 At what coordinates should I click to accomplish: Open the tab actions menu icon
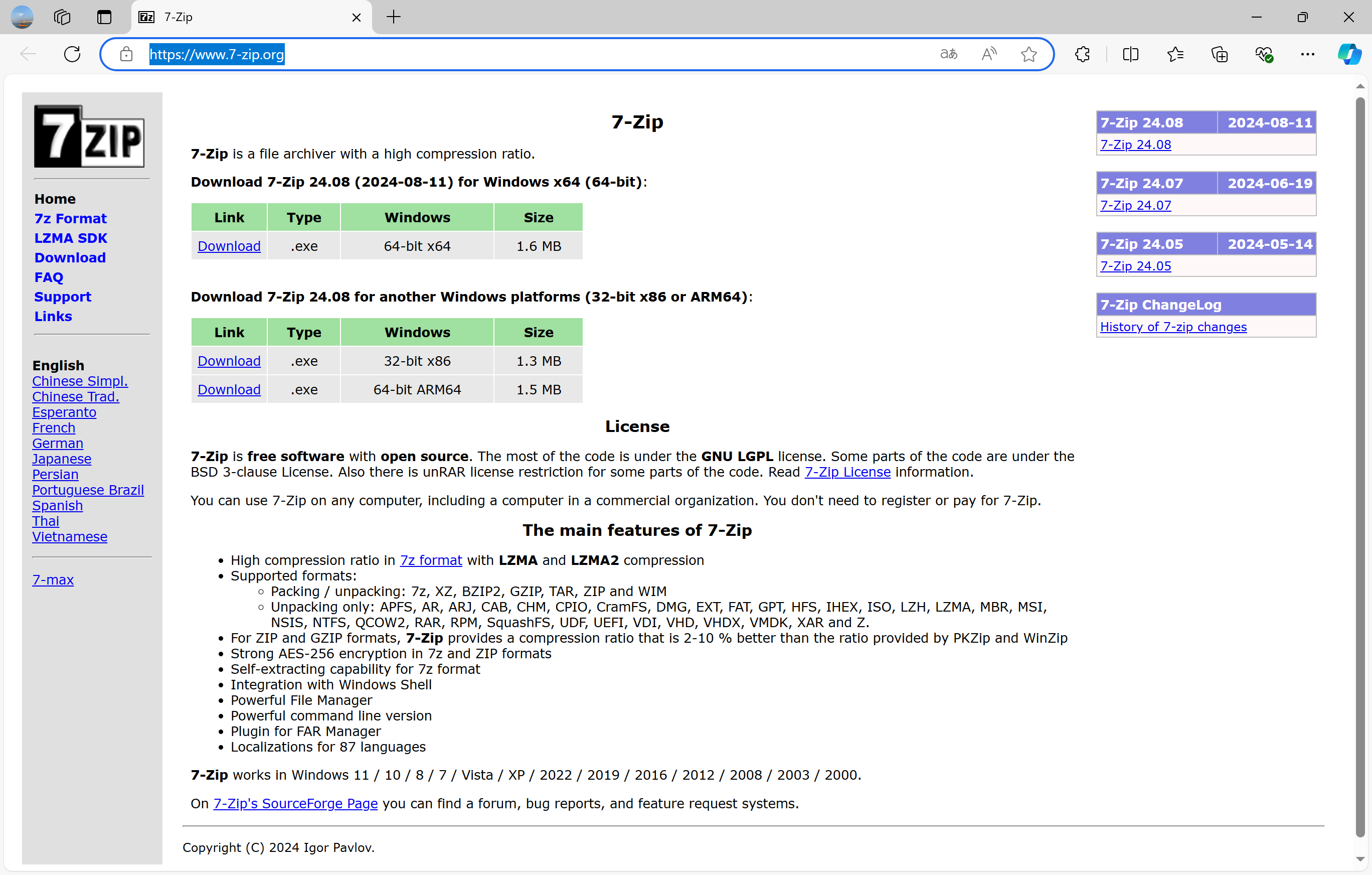coord(104,17)
